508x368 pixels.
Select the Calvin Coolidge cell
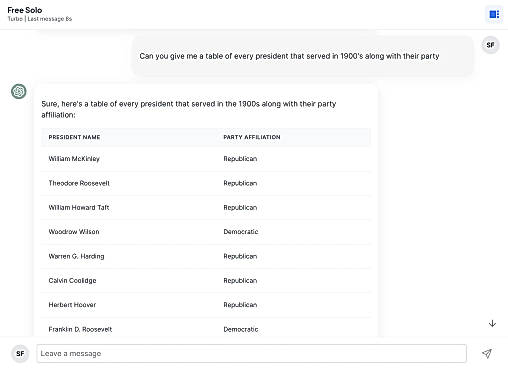72,281
